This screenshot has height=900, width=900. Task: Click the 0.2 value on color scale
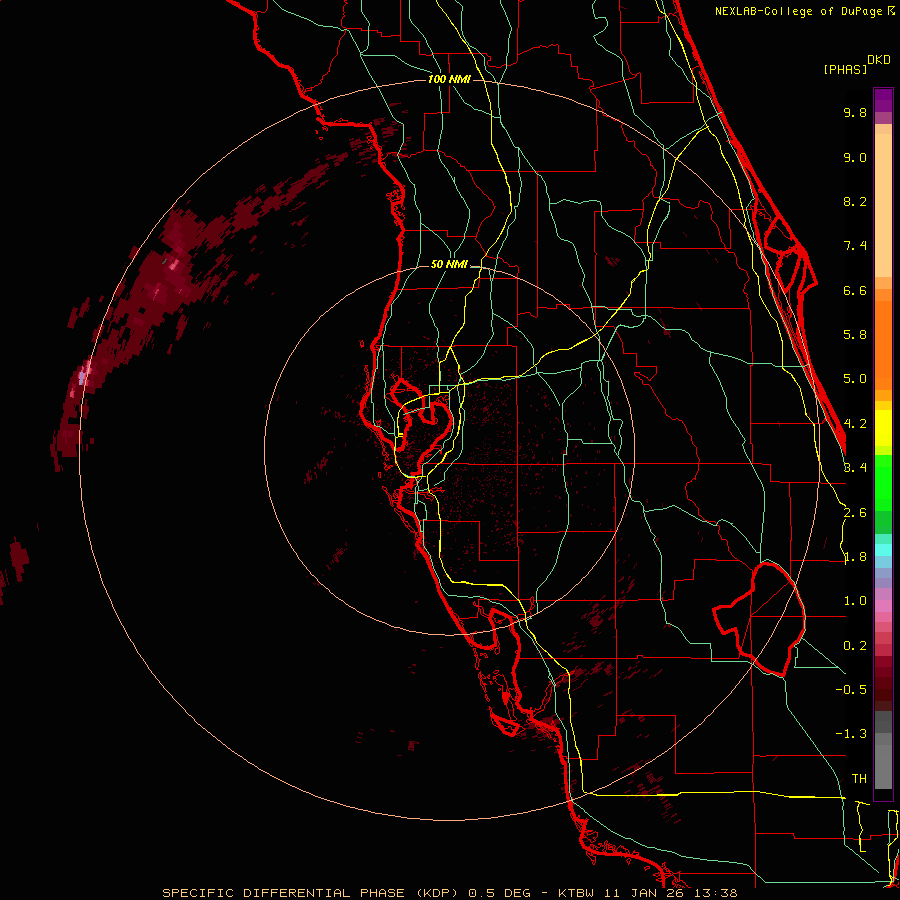coord(855,646)
